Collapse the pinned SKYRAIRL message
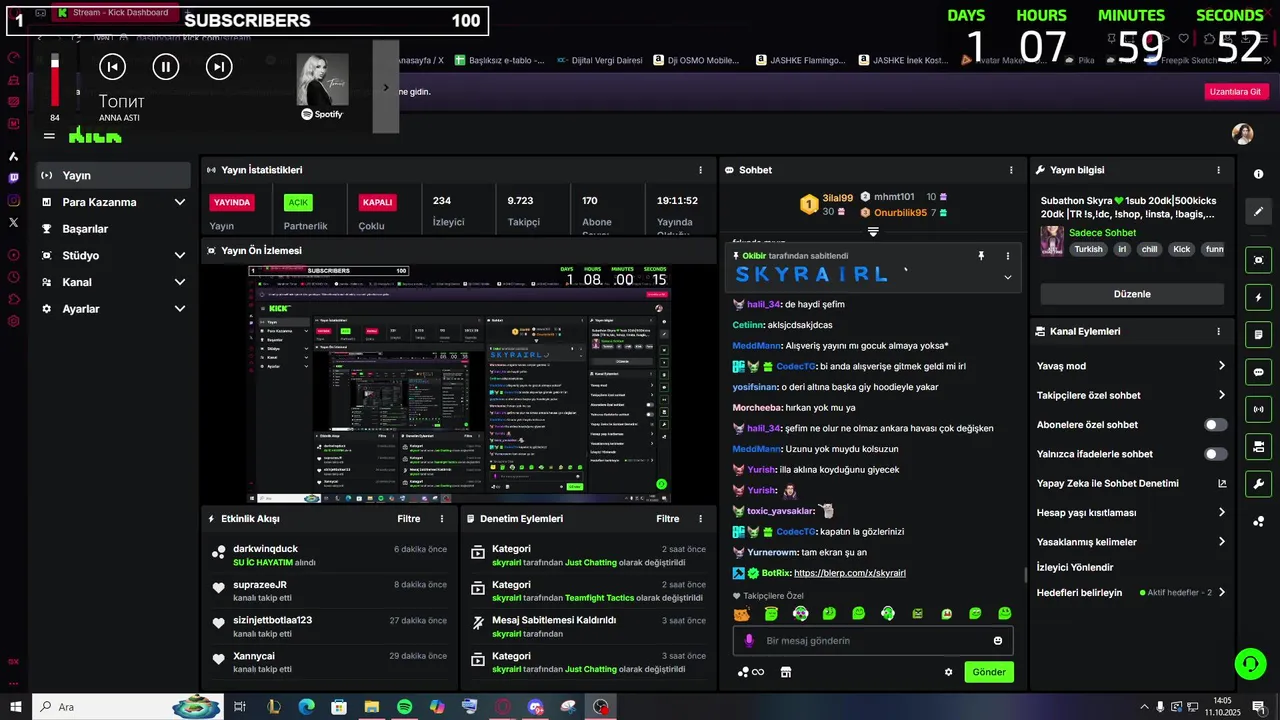1280x720 pixels. click(x=1007, y=277)
